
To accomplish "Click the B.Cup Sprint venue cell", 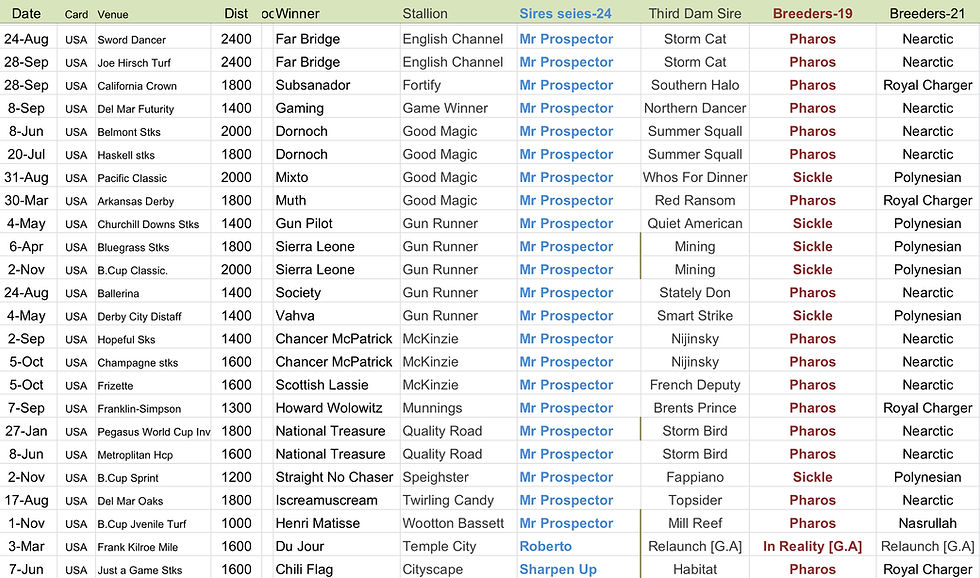I will 128,479.
